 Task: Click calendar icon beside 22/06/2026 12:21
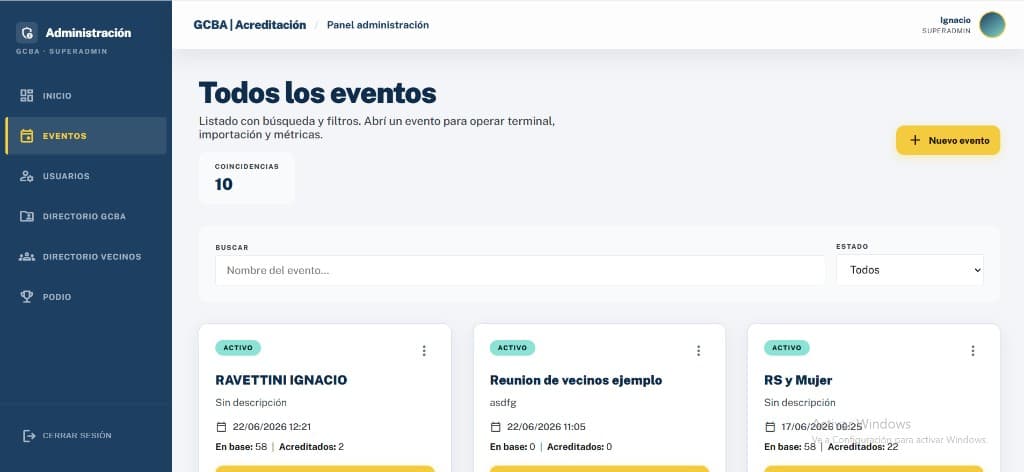point(221,427)
